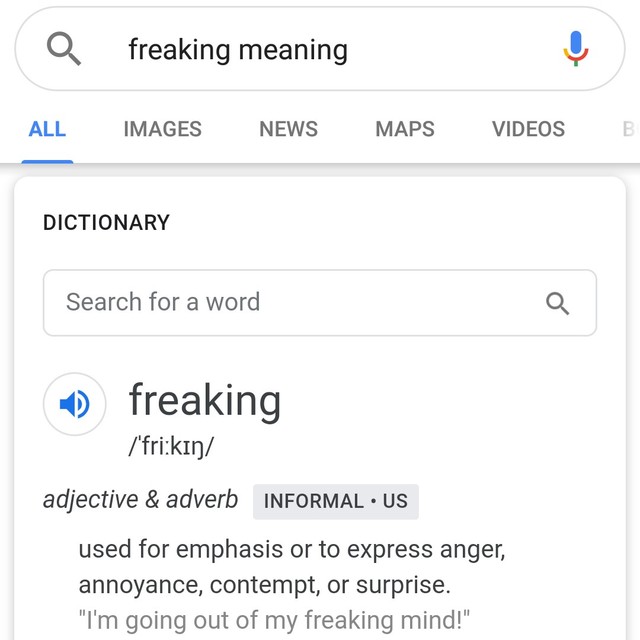The width and height of the screenshot is (640, 640).
Task: Play pronunciation with the speaker icon
Action: [74, 404]
